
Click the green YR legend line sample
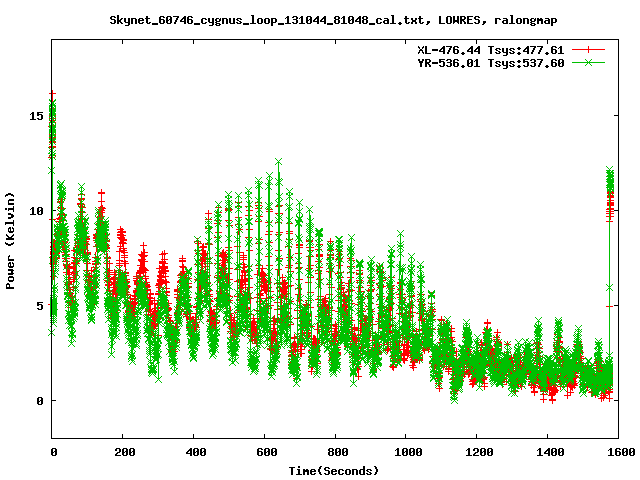[x=588, y=62]
